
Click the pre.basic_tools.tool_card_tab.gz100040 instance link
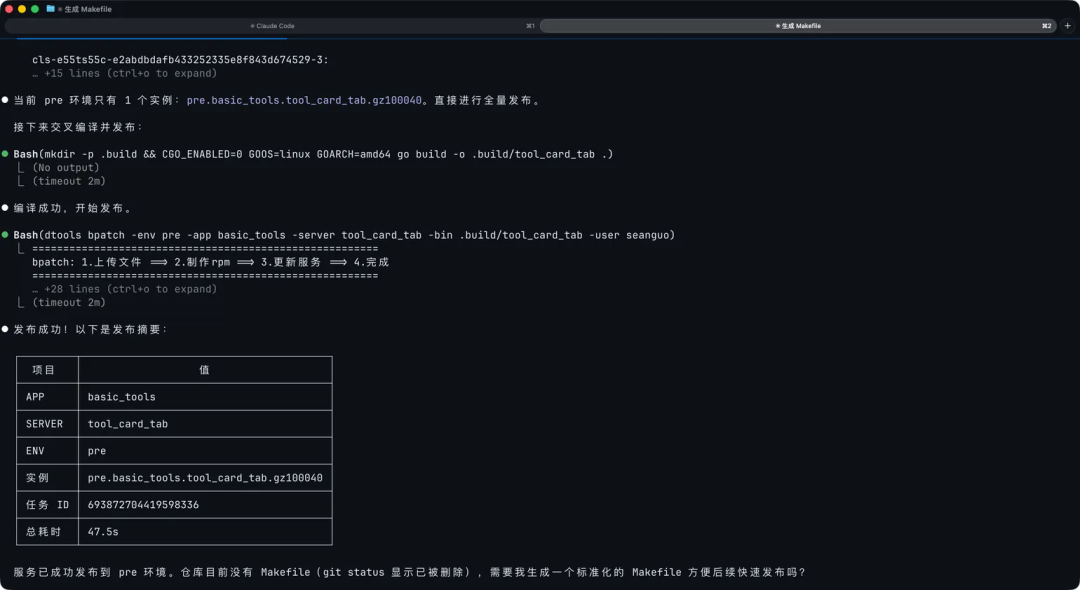(308, 99)
